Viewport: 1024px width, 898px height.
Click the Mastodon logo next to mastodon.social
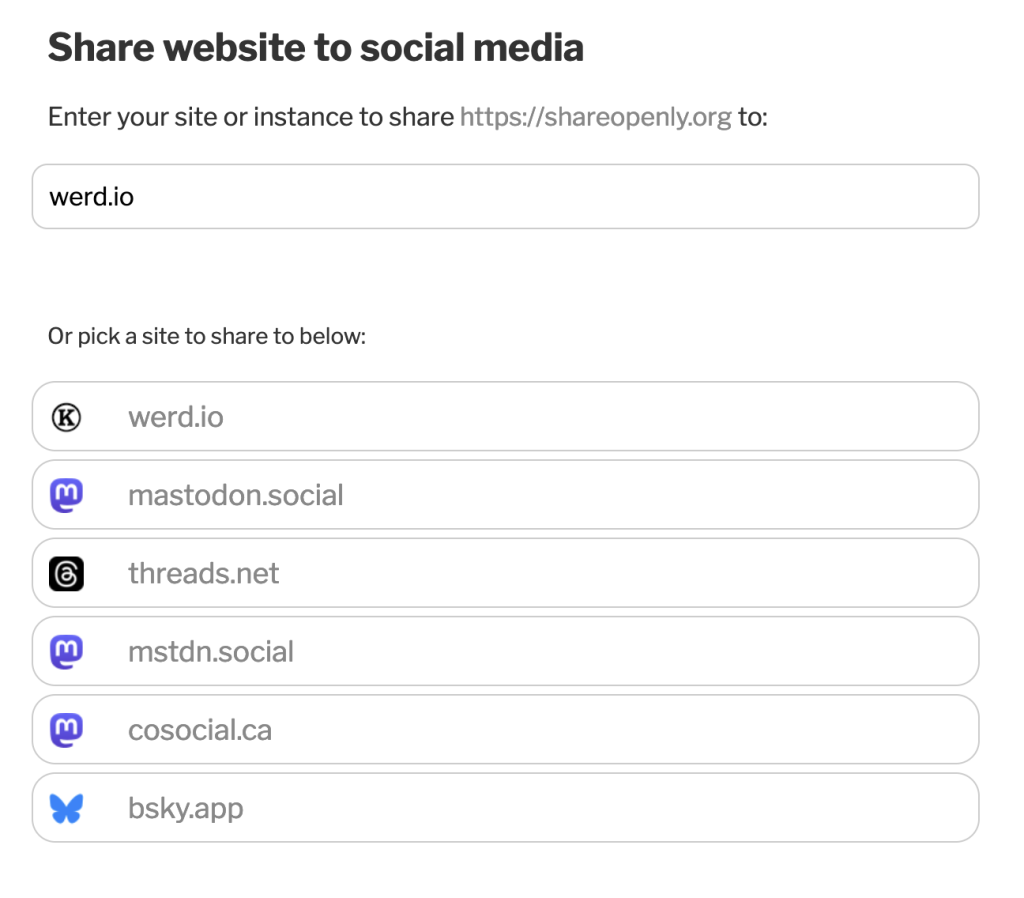click(x=66, y=495)
